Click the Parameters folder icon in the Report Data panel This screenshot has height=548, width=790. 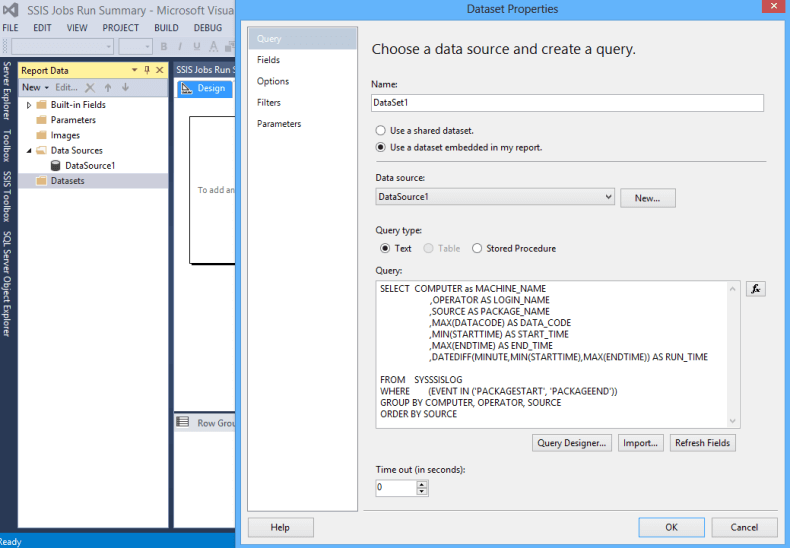(x=41, y=120)
